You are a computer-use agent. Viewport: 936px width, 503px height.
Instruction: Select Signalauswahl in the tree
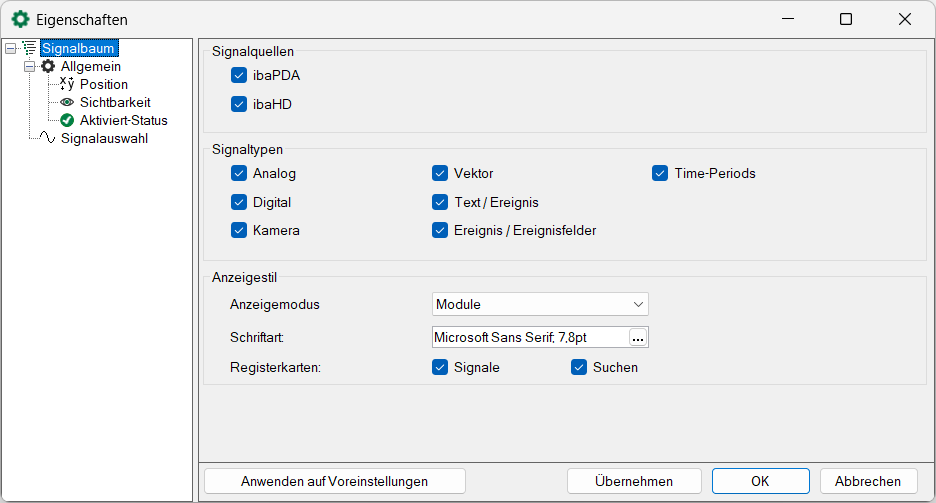(104, 138)
